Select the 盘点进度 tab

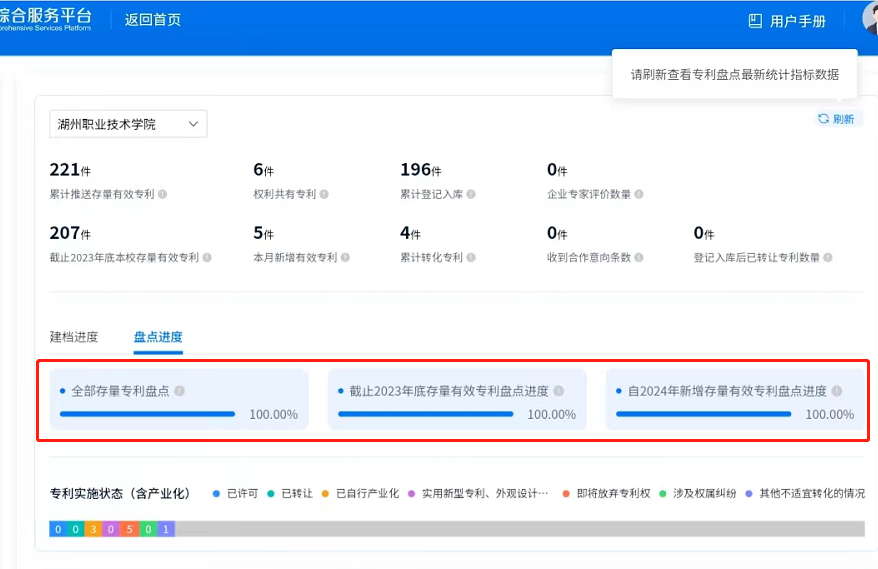pos(158,337)
